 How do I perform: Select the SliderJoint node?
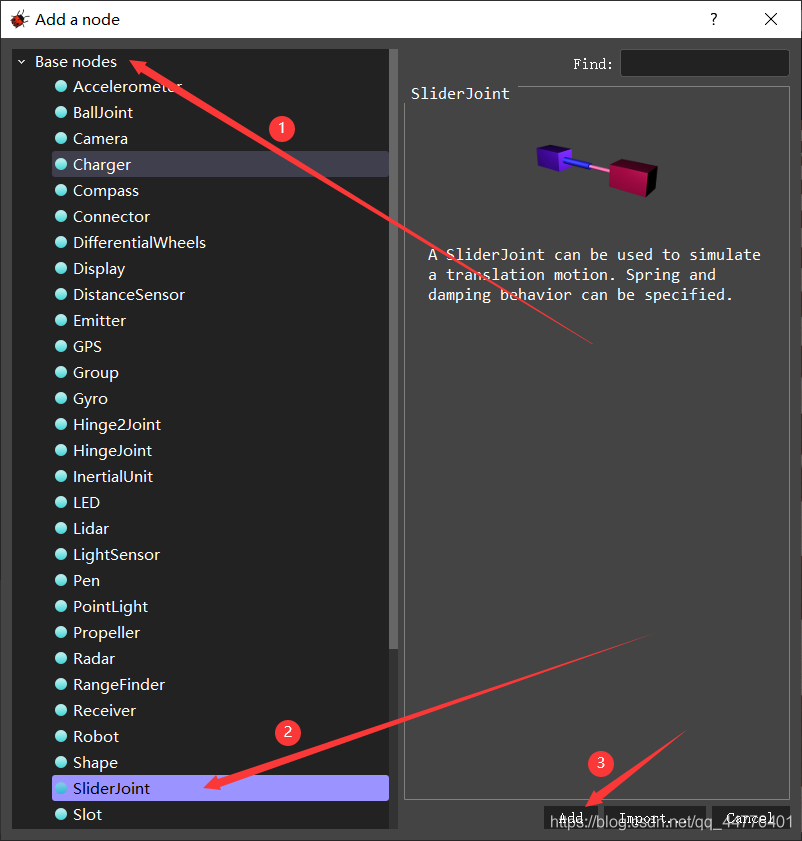click(220, 788)
